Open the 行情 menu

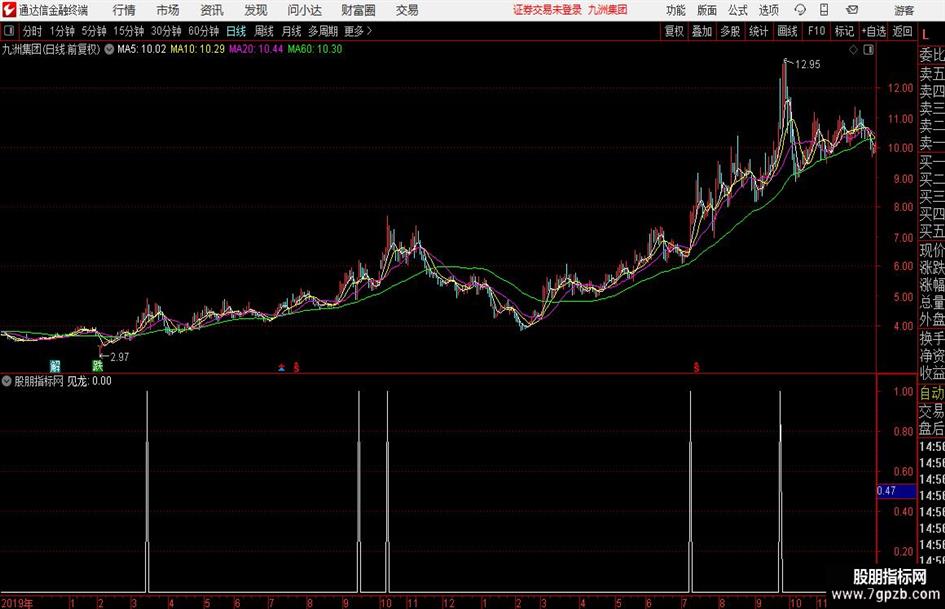tap(124, 10)
